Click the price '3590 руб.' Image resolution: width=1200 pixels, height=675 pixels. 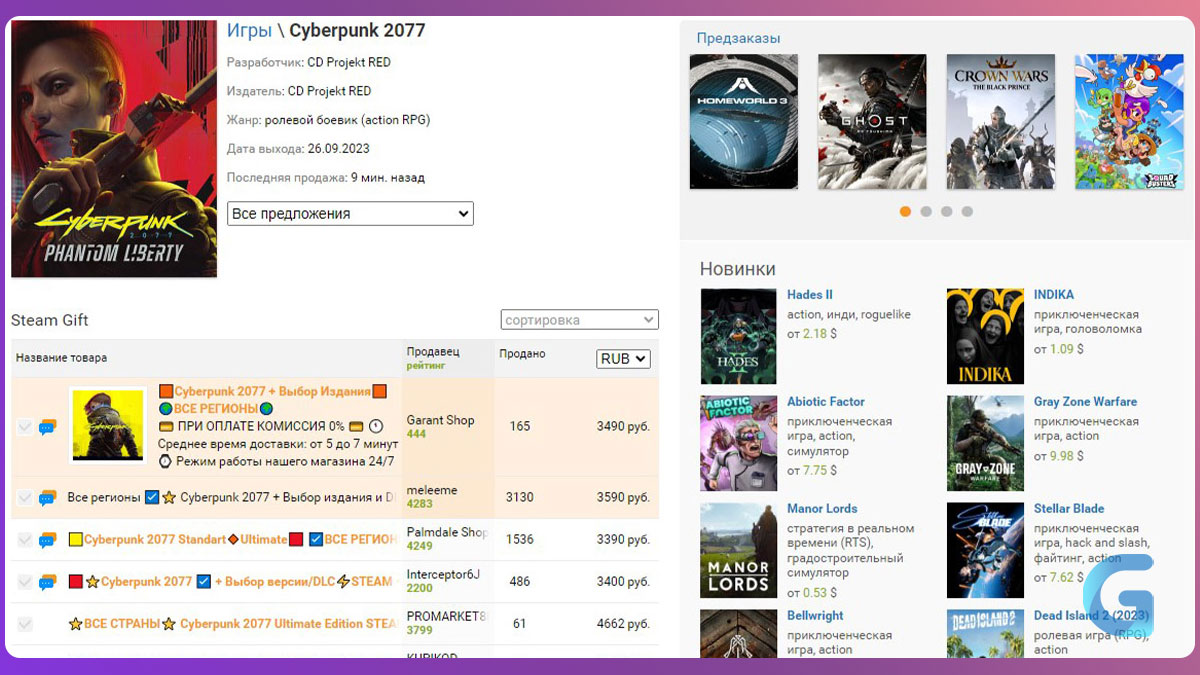click(x=623, y=497)
